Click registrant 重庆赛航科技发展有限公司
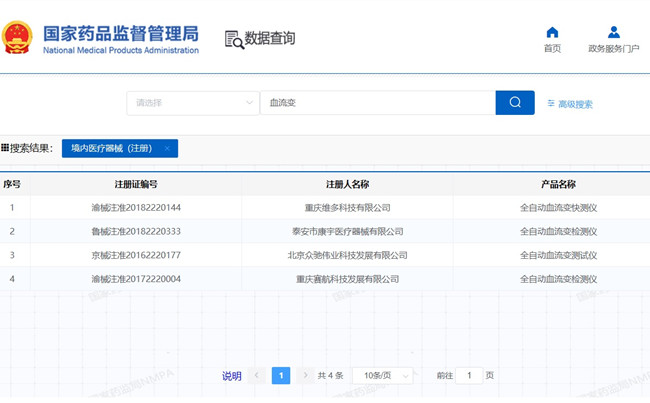Image resolution: width=650 pixels, height=403 pixels. (347, 279)
